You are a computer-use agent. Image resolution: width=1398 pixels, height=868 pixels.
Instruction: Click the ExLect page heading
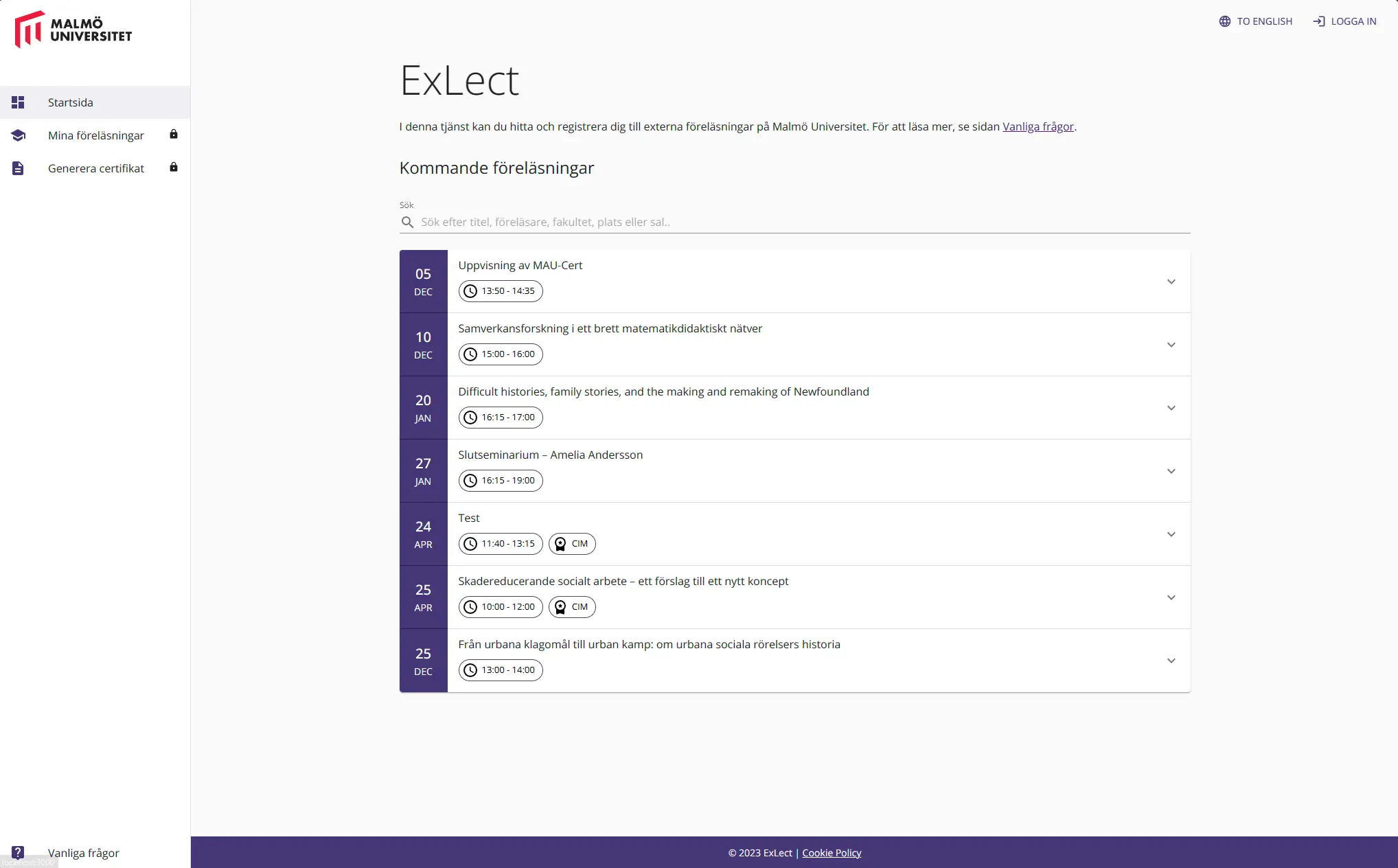tap(459, 80)
